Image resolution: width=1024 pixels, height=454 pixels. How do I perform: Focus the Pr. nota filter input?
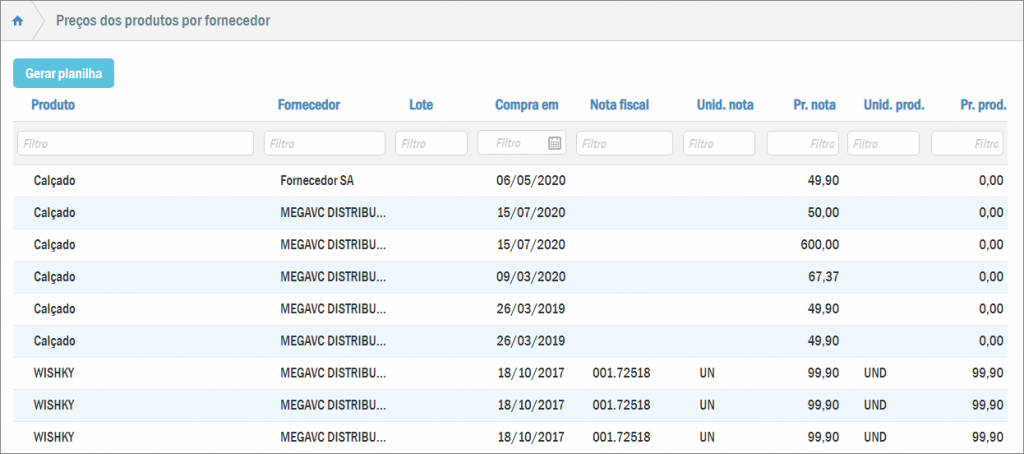802,144
